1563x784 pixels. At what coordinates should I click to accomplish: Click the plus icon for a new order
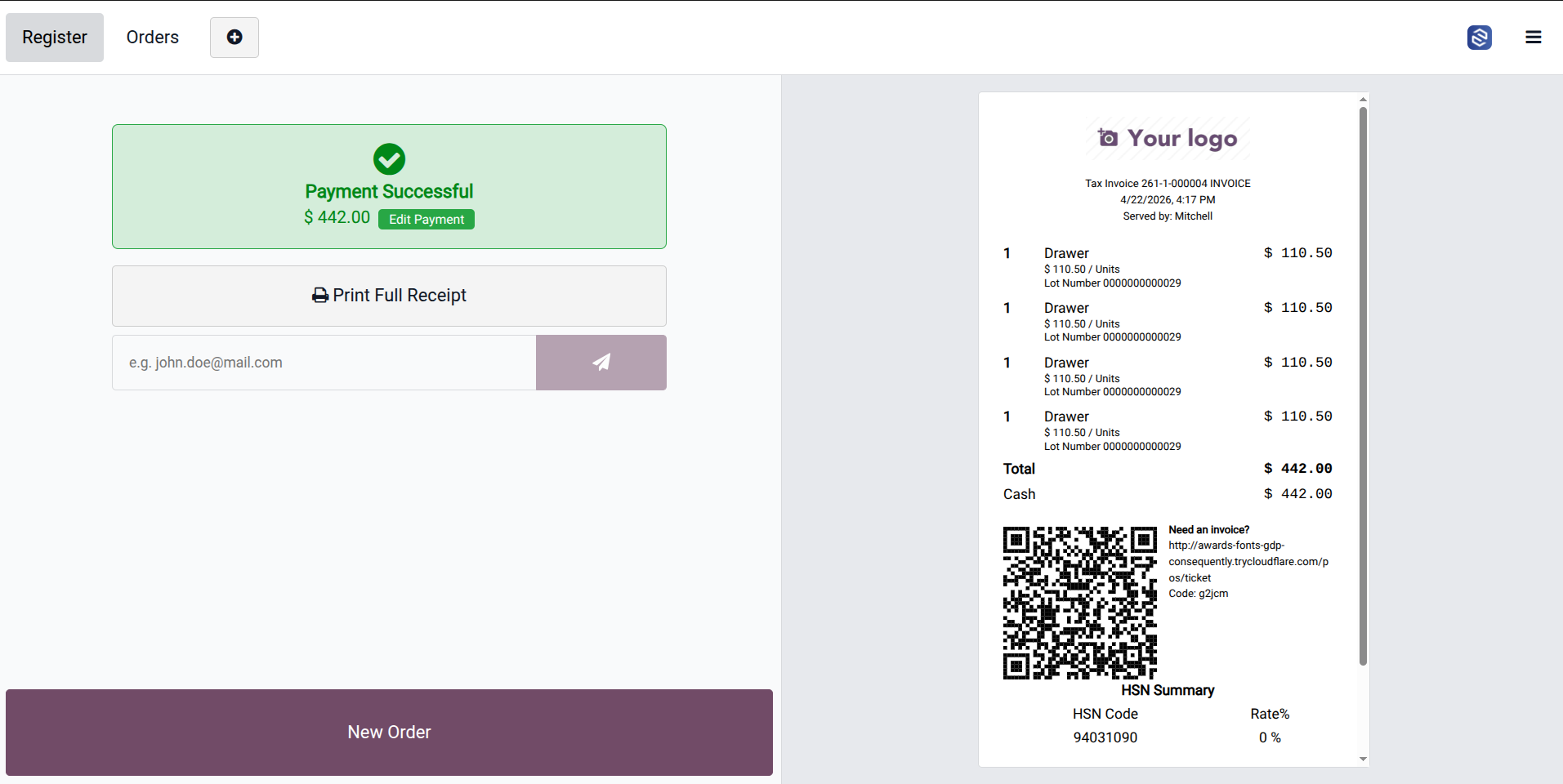pyautogui.click(x=234, y=38)
